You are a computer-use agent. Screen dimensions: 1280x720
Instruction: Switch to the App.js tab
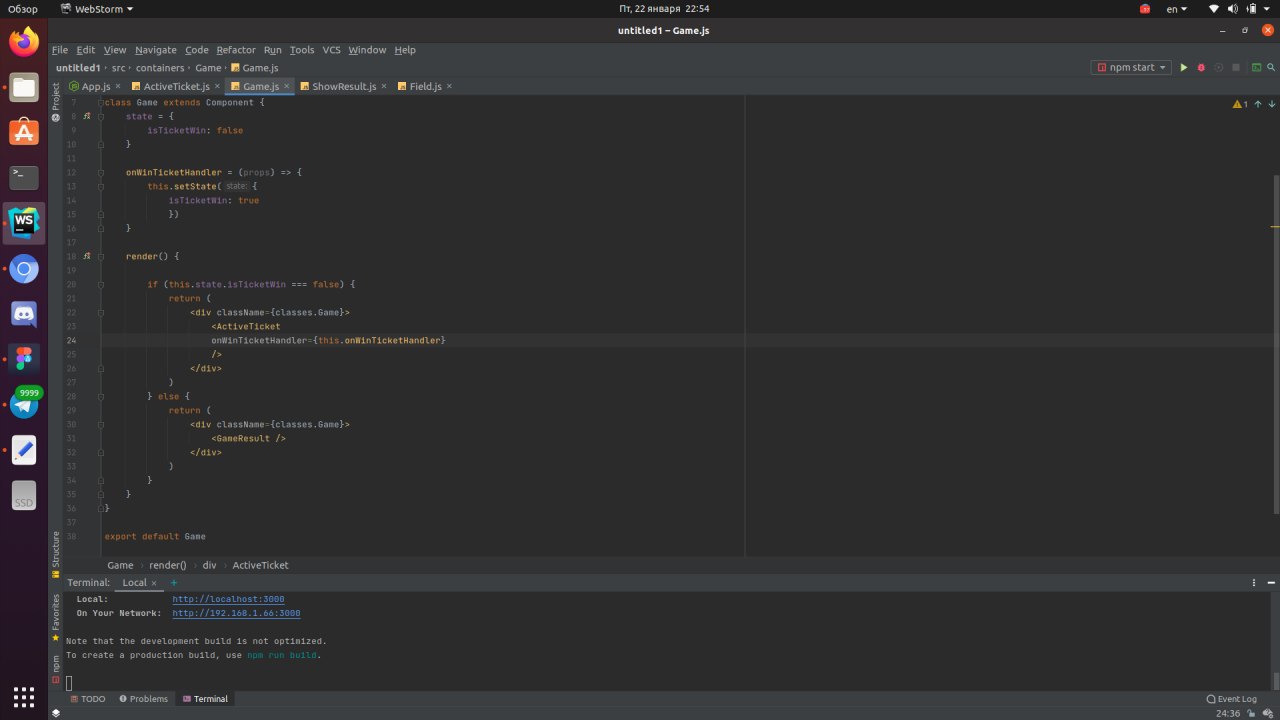click(x=95, y=87)
